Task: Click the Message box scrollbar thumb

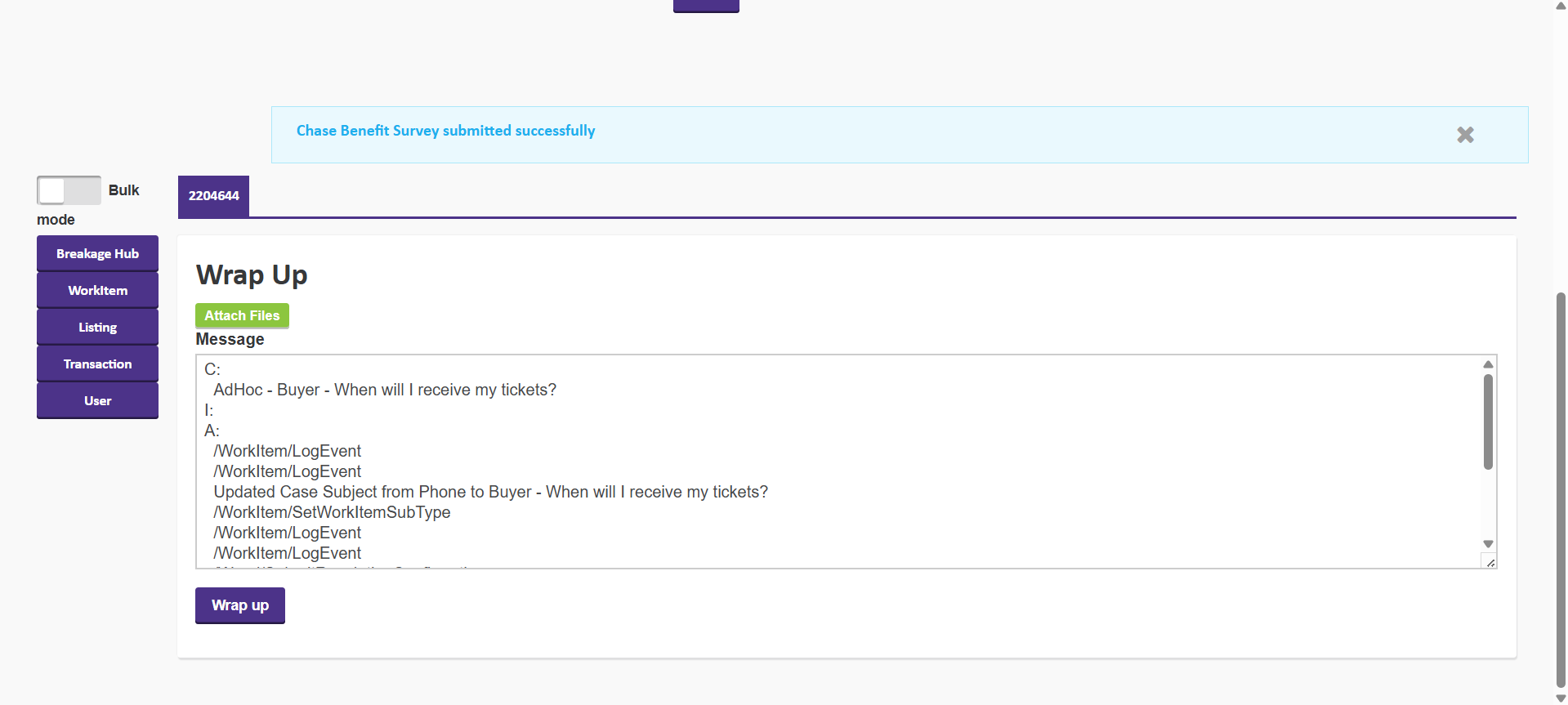Action: point(1488,422)
